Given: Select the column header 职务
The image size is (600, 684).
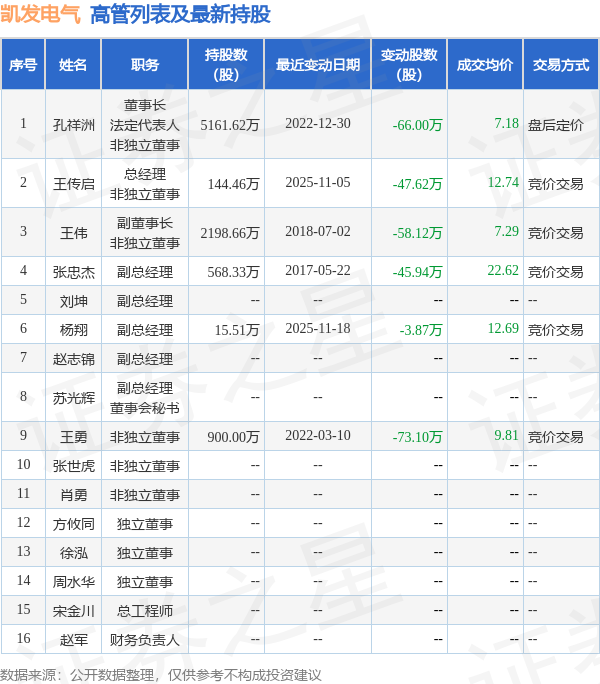Looking at the screenshot, I should [145, 65].
